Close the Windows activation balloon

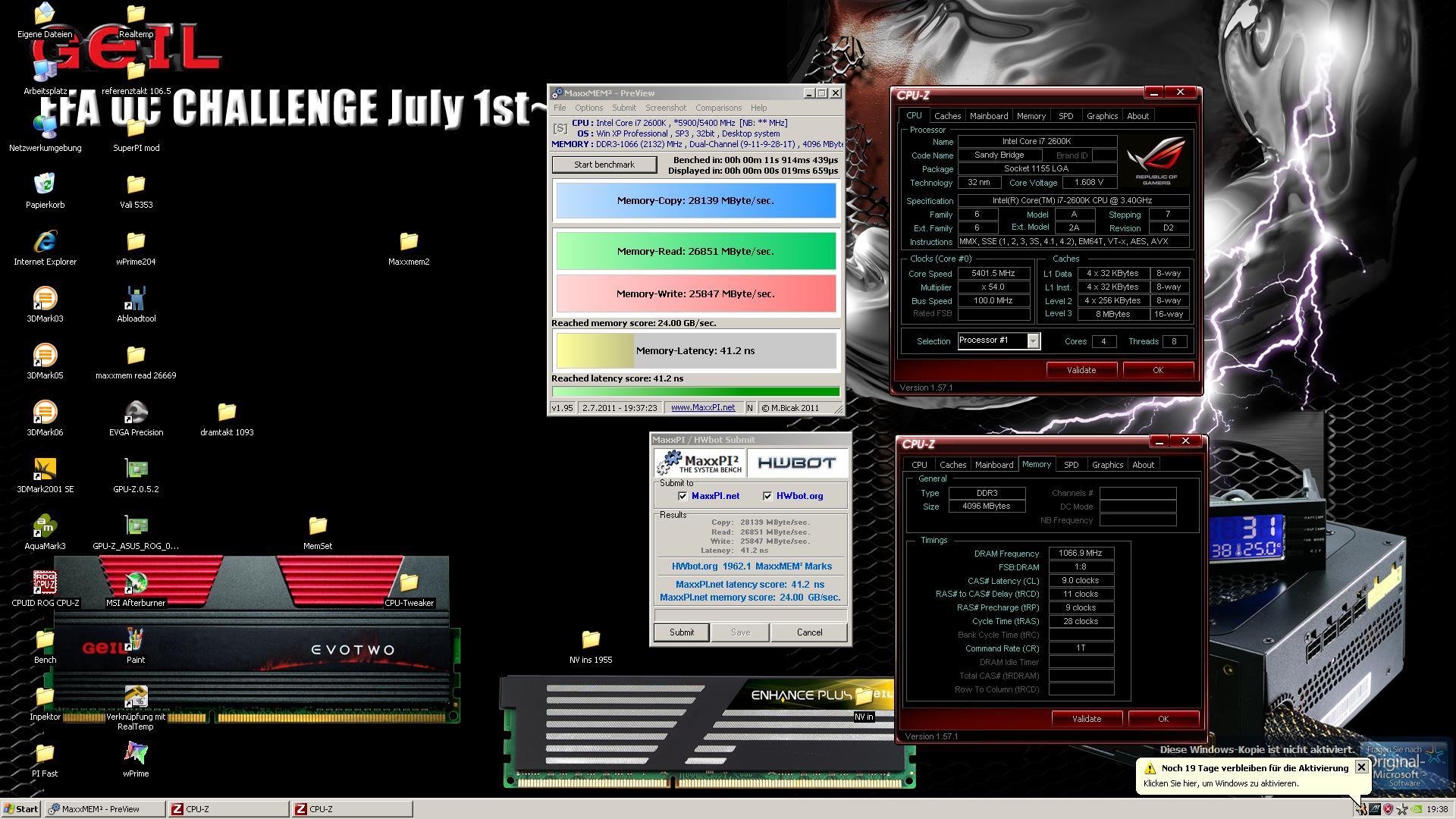[1361, 767]
